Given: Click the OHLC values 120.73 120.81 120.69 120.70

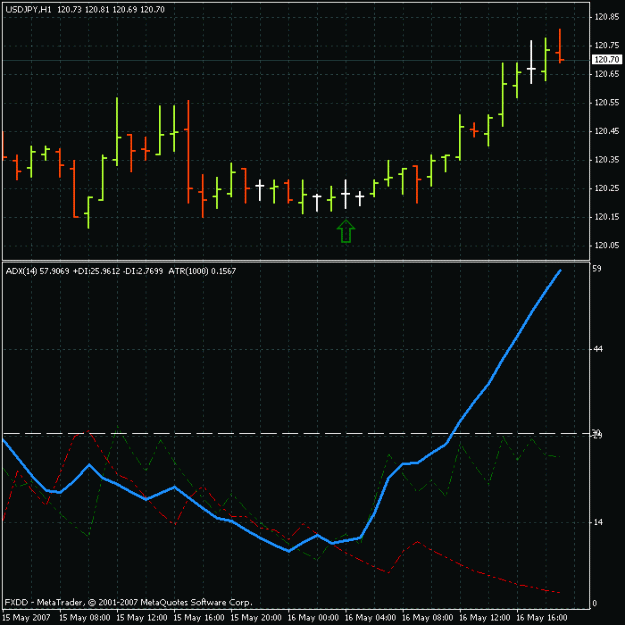Looking at the screenshot, I should click(x=111, y=10).
